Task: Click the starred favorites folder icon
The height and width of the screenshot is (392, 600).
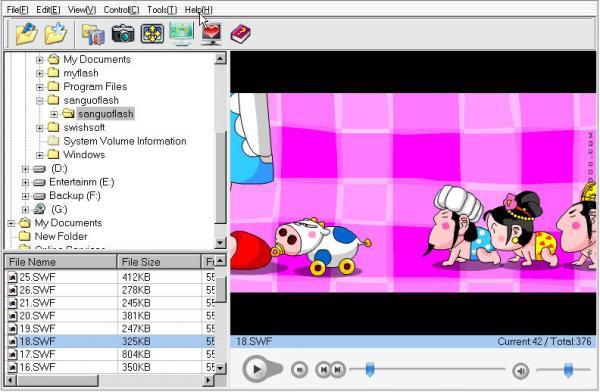Action: click(56, 34)
